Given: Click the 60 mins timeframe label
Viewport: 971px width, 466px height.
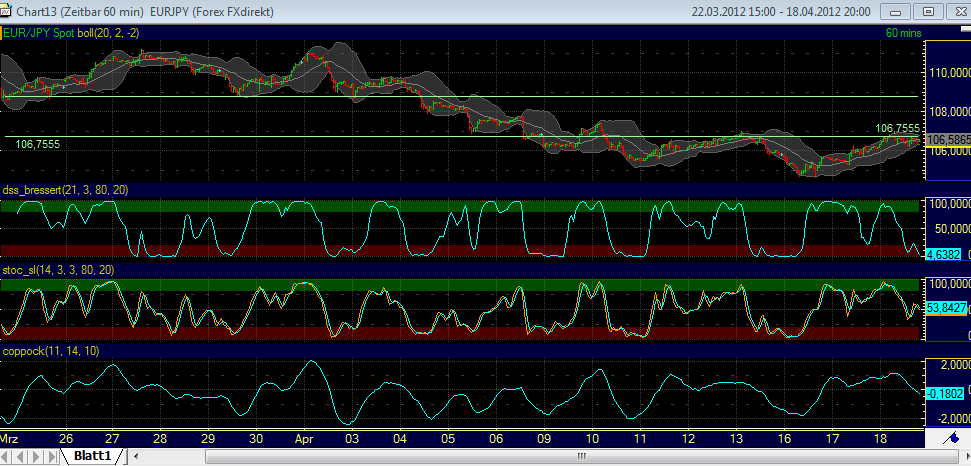Looking at the screenshot, I should (x=904, y=33).
